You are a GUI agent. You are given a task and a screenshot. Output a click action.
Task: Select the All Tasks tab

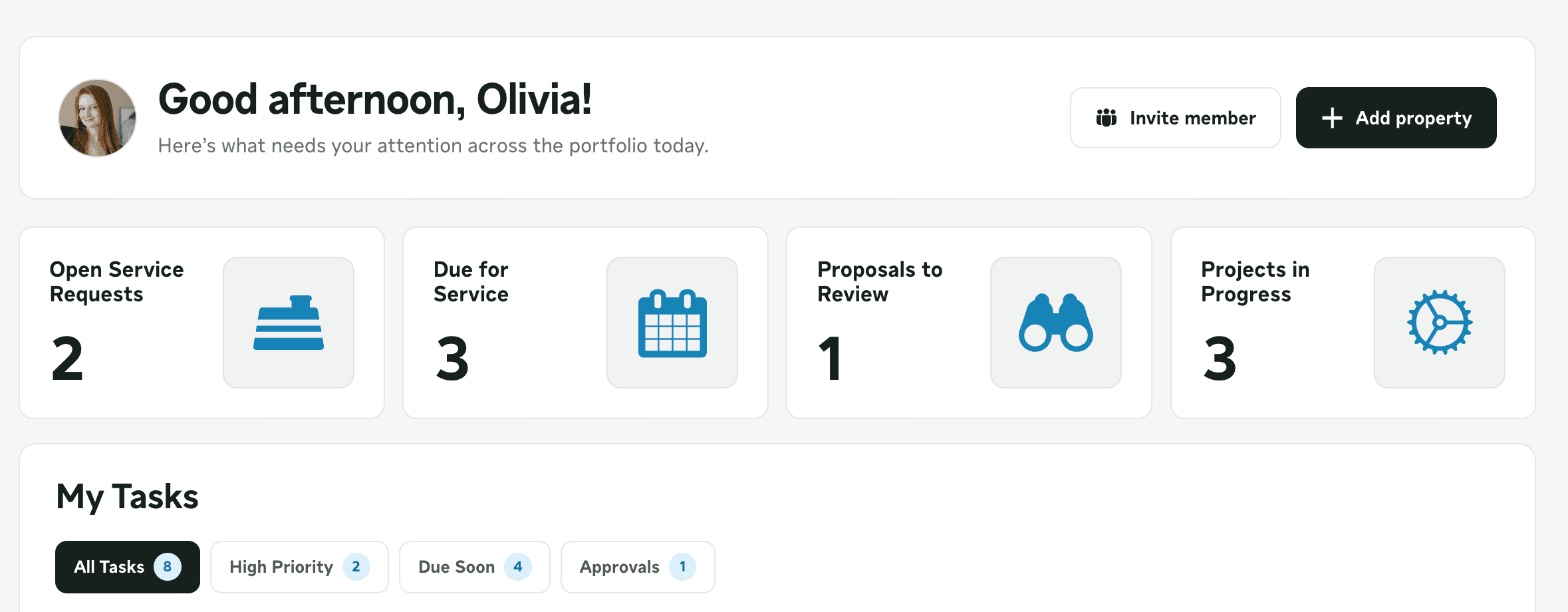(128, 567)
